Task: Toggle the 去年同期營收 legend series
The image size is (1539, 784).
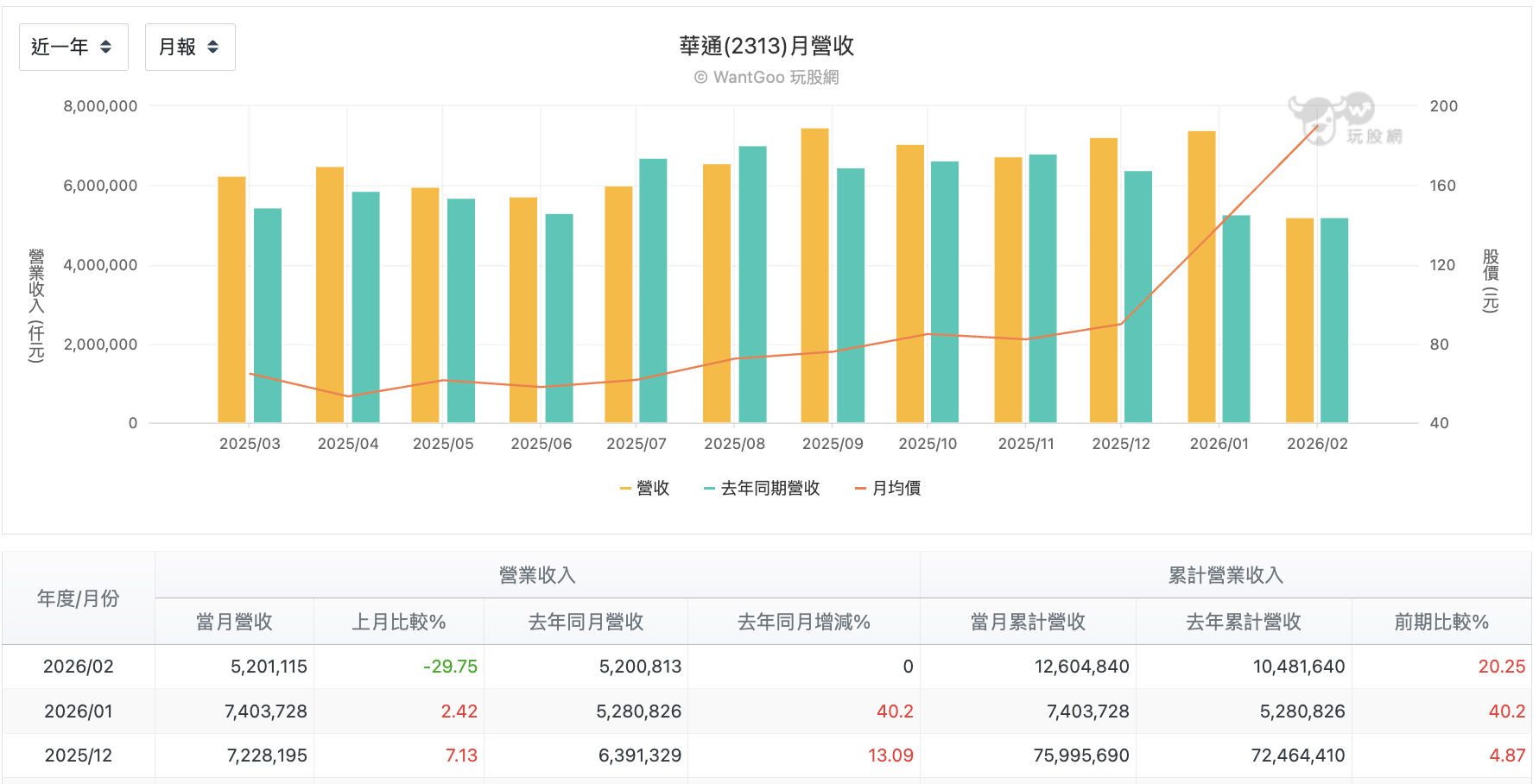Action: coord(762,489)
